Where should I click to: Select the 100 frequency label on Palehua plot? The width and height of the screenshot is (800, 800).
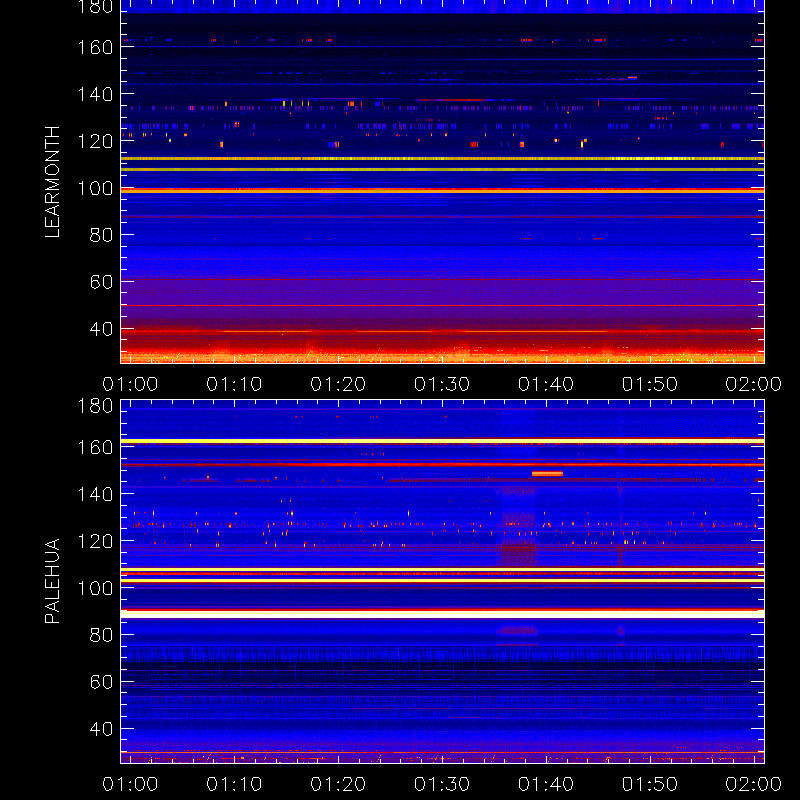pyautogui.click(x=95, y=588)
